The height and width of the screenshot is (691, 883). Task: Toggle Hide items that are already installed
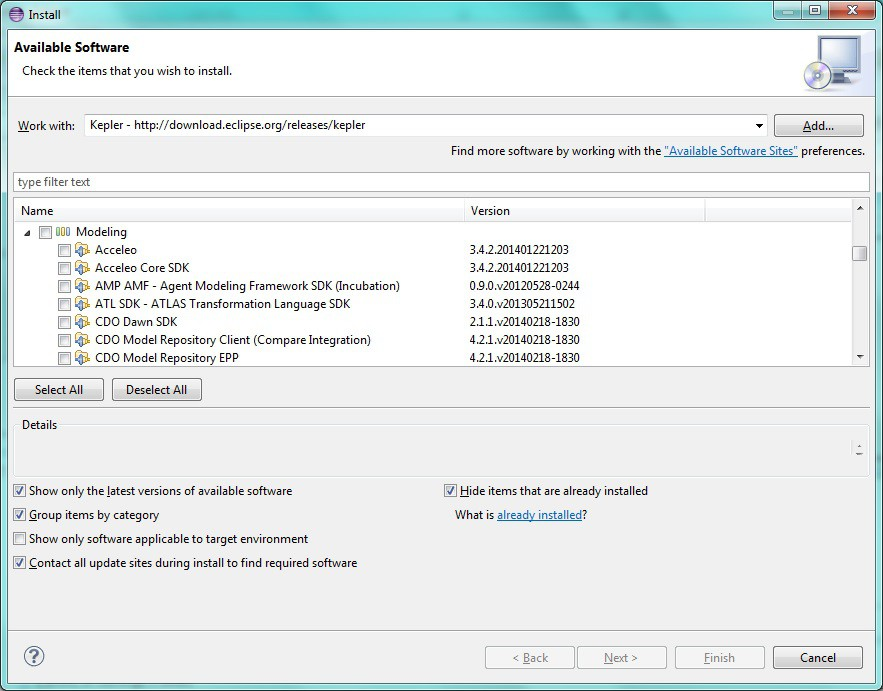(450, 491)
